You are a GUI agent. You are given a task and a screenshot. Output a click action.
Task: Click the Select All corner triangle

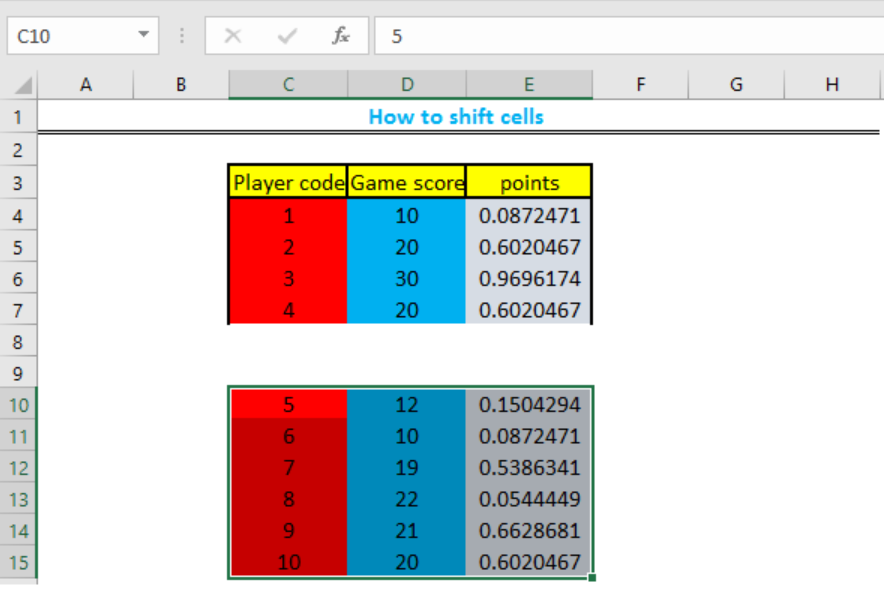click(x=23, y=85)
